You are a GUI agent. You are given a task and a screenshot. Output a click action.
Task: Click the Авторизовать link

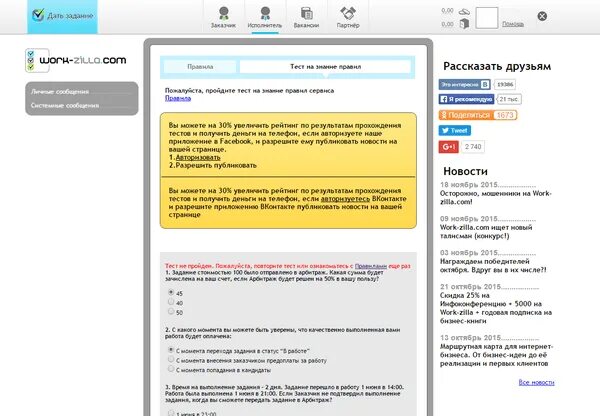pyautogui.click(x=198, y=157)
